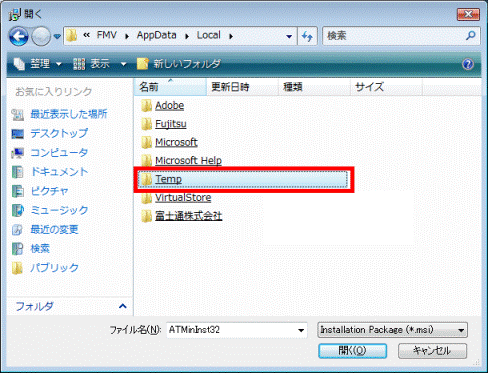Sort by サイズ column header
This screenshot has width=488, height=373.
386,87
